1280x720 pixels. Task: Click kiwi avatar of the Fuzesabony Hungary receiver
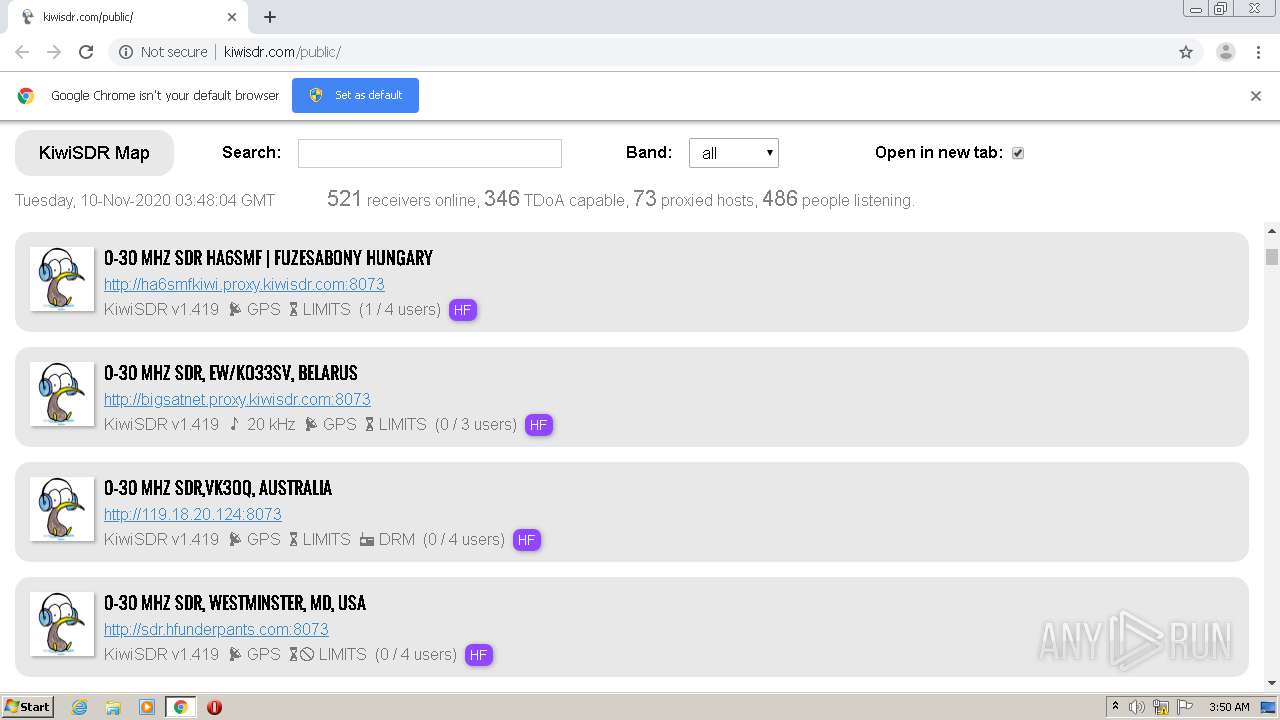coord(62,279)
